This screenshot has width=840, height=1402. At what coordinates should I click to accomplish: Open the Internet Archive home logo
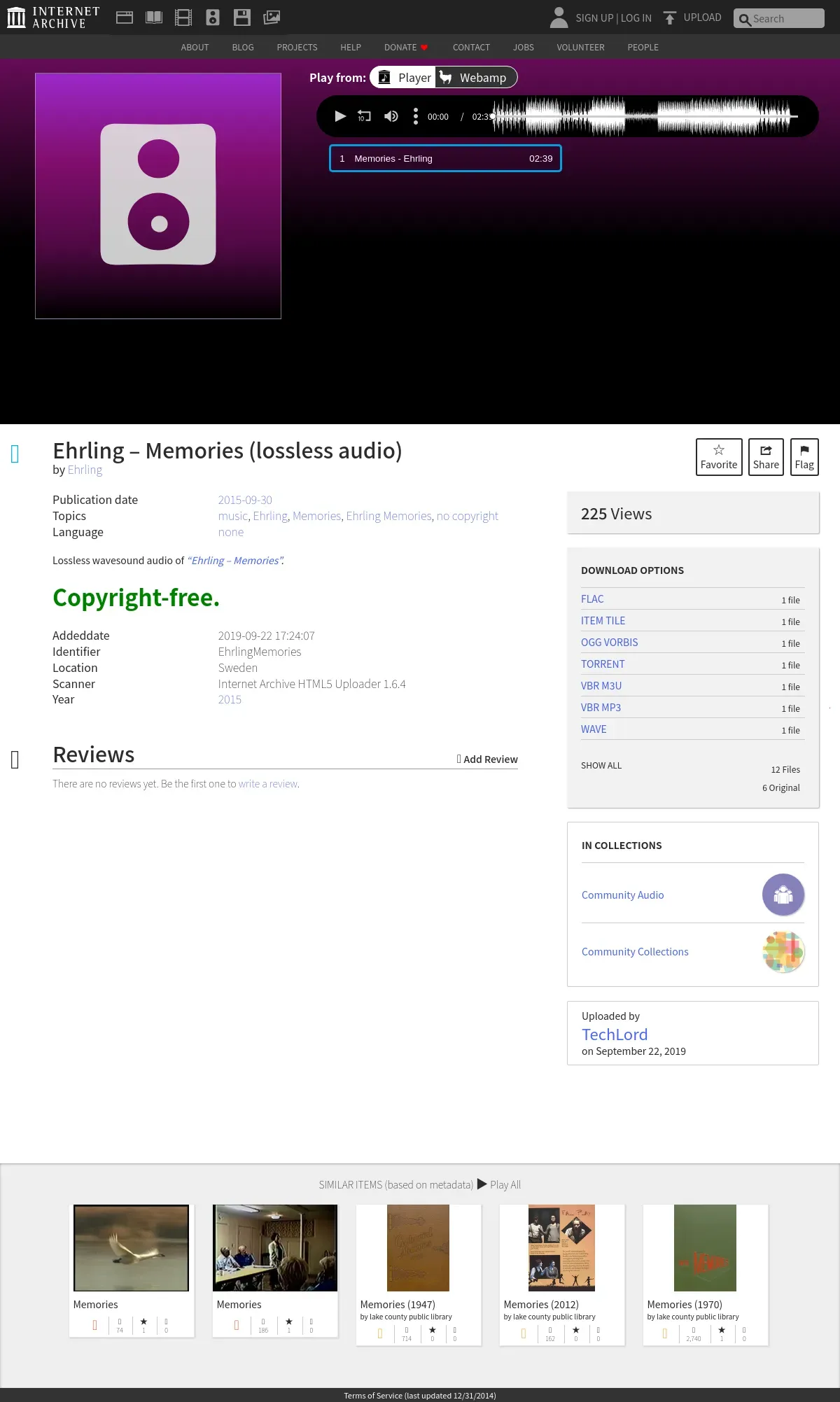[x=53, y=17]
